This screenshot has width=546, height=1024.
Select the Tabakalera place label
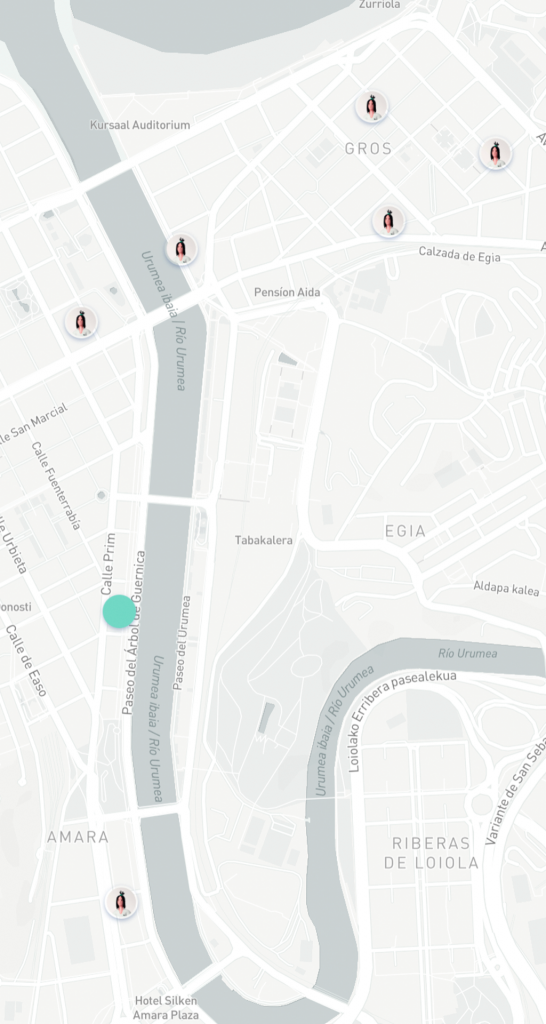pos(264,540)
